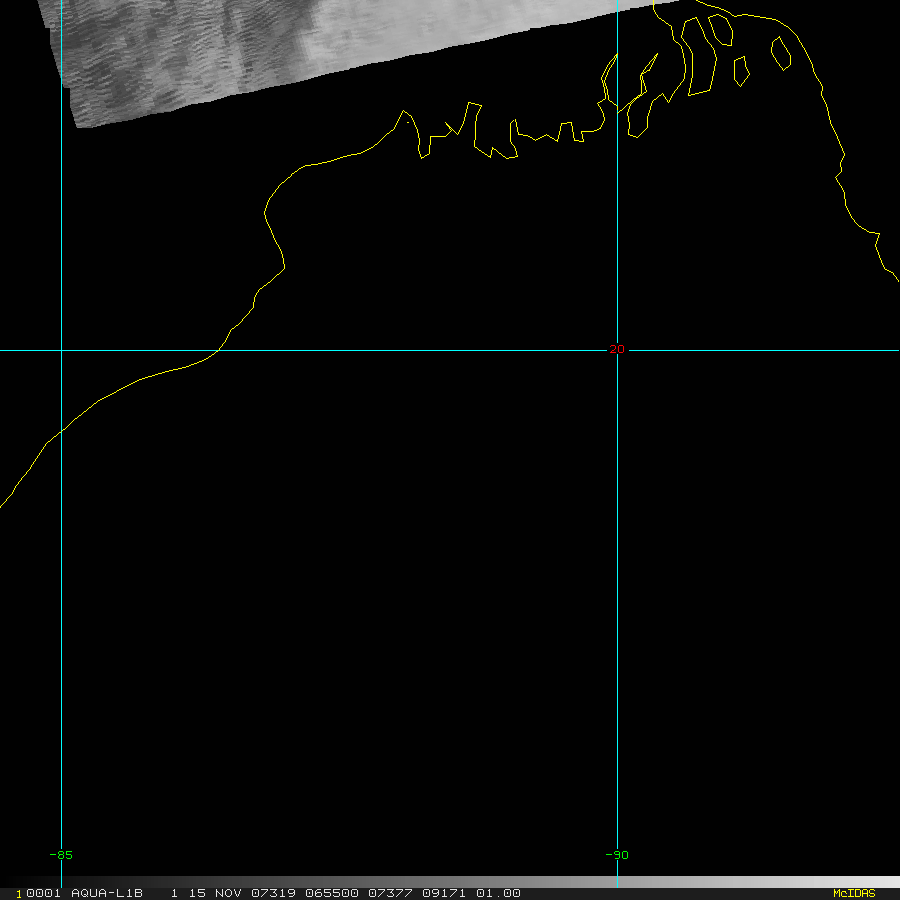This screenshot has width=900, height=900.
Task: Click the 0001 frame number in status bar
Action: (x=42, y=893)
